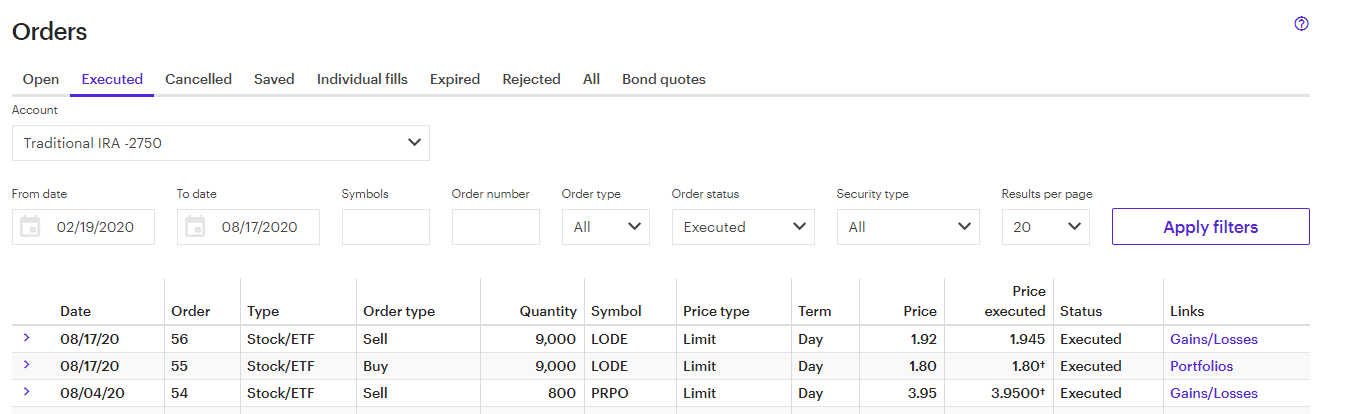Open Portfolios link for order 55

point(1202,366)
